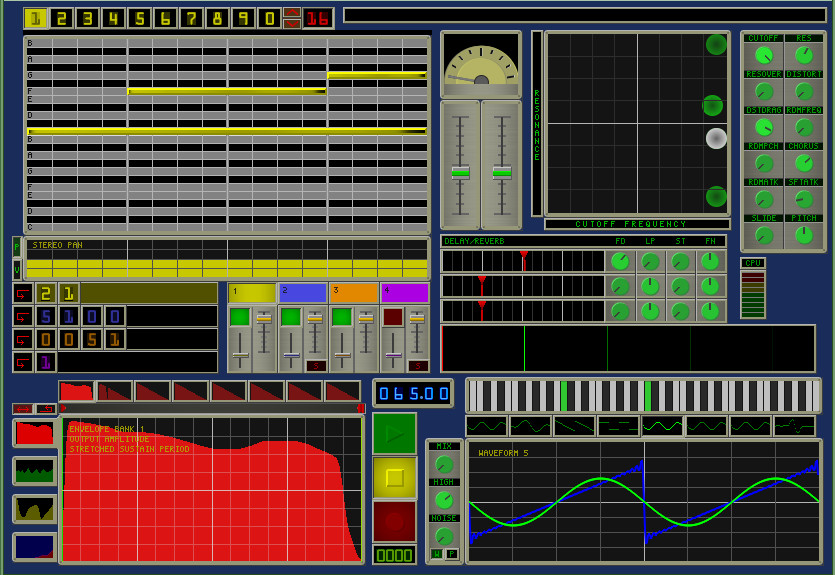The width and height of the screenshot is (835, 575).
Task: Click the NOISE knob near waveform
Action: pyautogui.click(x=444, y=536)
